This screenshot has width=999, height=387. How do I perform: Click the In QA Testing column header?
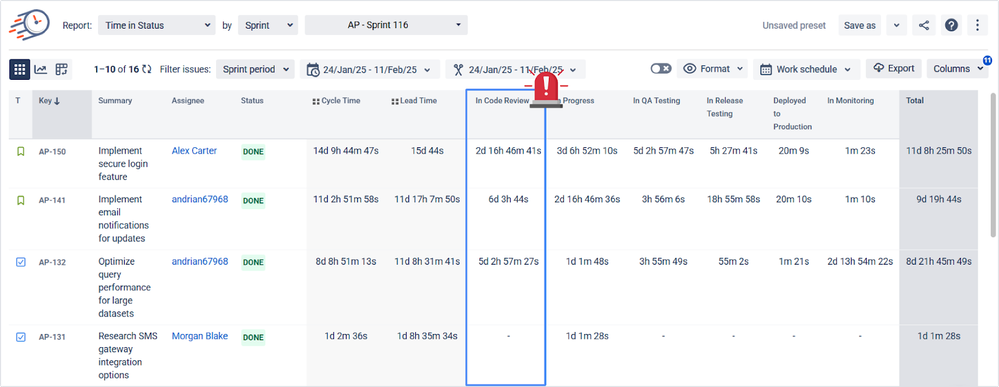(x=656, y=101)
